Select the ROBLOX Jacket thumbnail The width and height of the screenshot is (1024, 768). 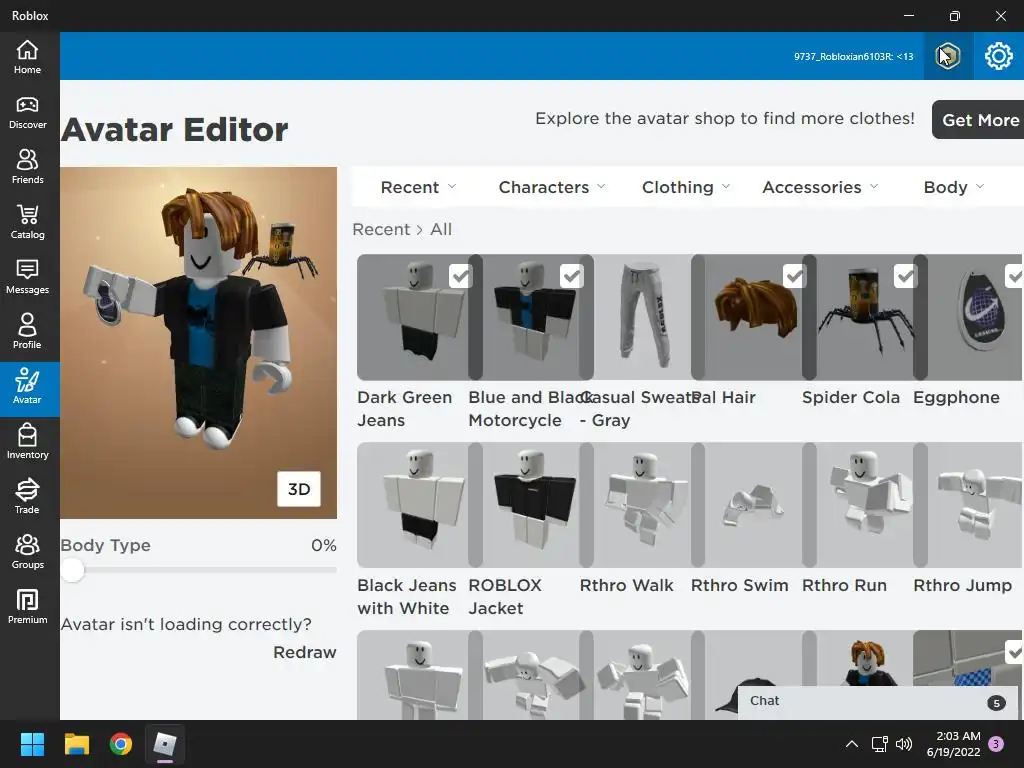click(x=531, y=505)
